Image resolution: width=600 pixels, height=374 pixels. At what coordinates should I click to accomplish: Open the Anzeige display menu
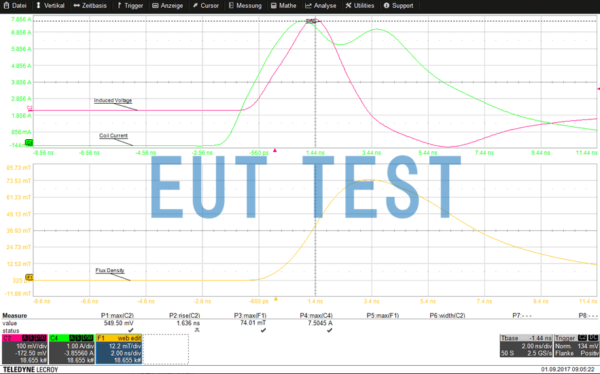pos(168,6)
